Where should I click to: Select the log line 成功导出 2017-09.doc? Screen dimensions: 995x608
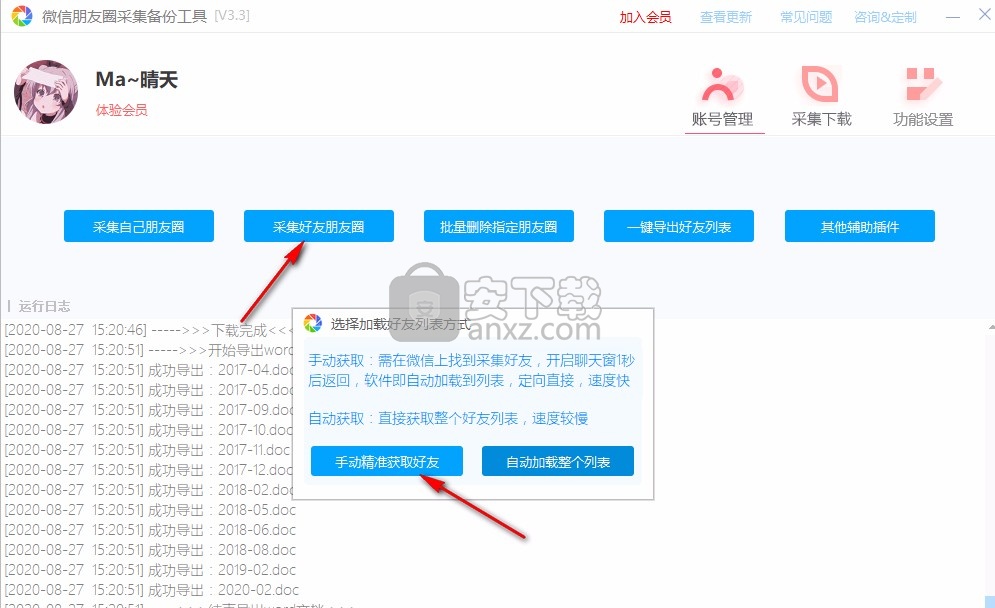pyautogui.click(x=148, y=410)
